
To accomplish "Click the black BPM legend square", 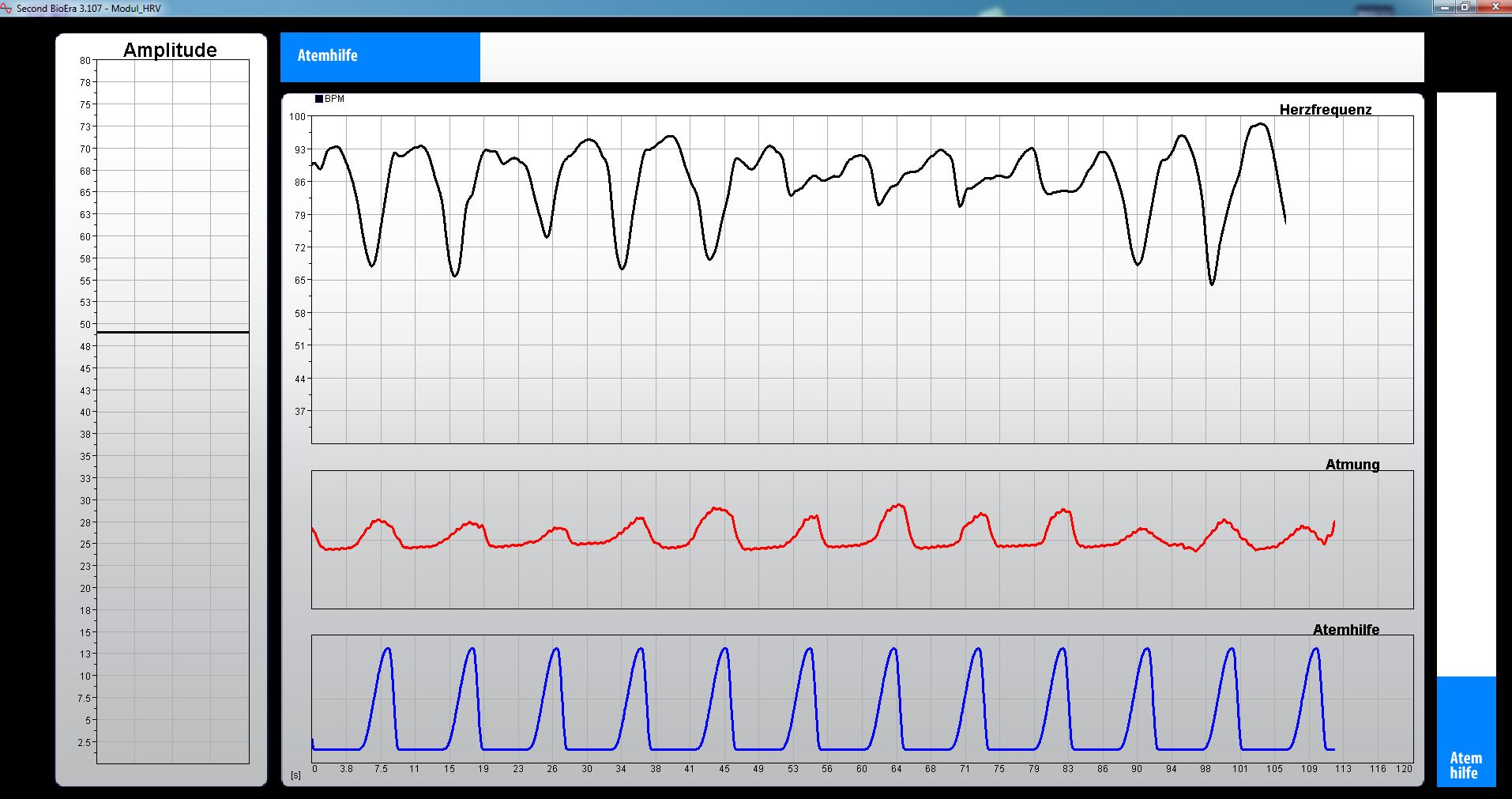I will (x=319, y=99).
